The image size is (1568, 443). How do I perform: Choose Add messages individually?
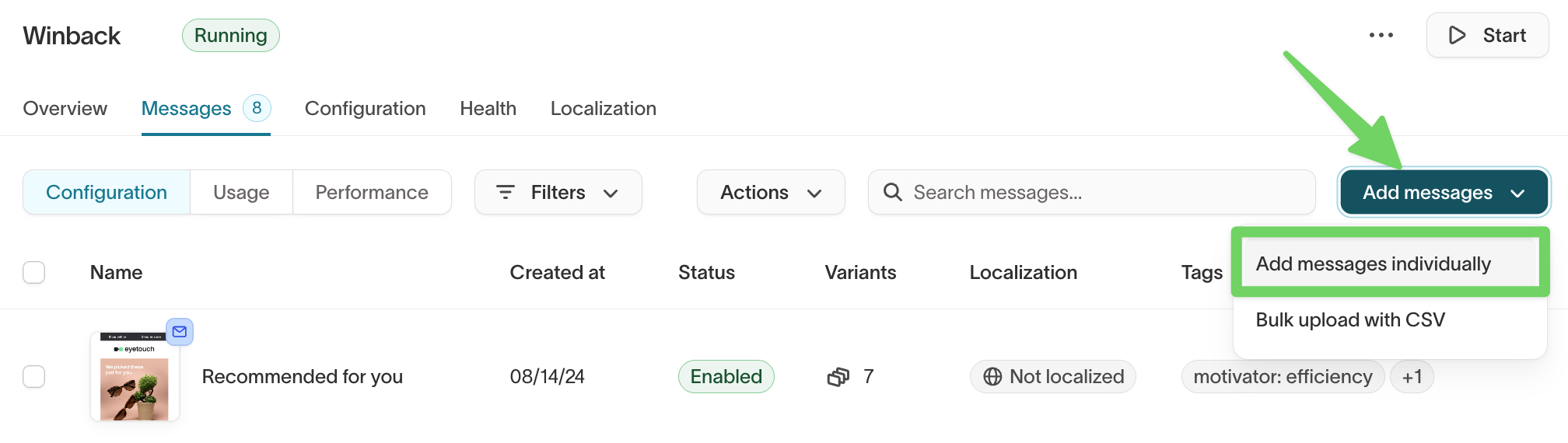pyautogui.click(x=1373, y=264)
